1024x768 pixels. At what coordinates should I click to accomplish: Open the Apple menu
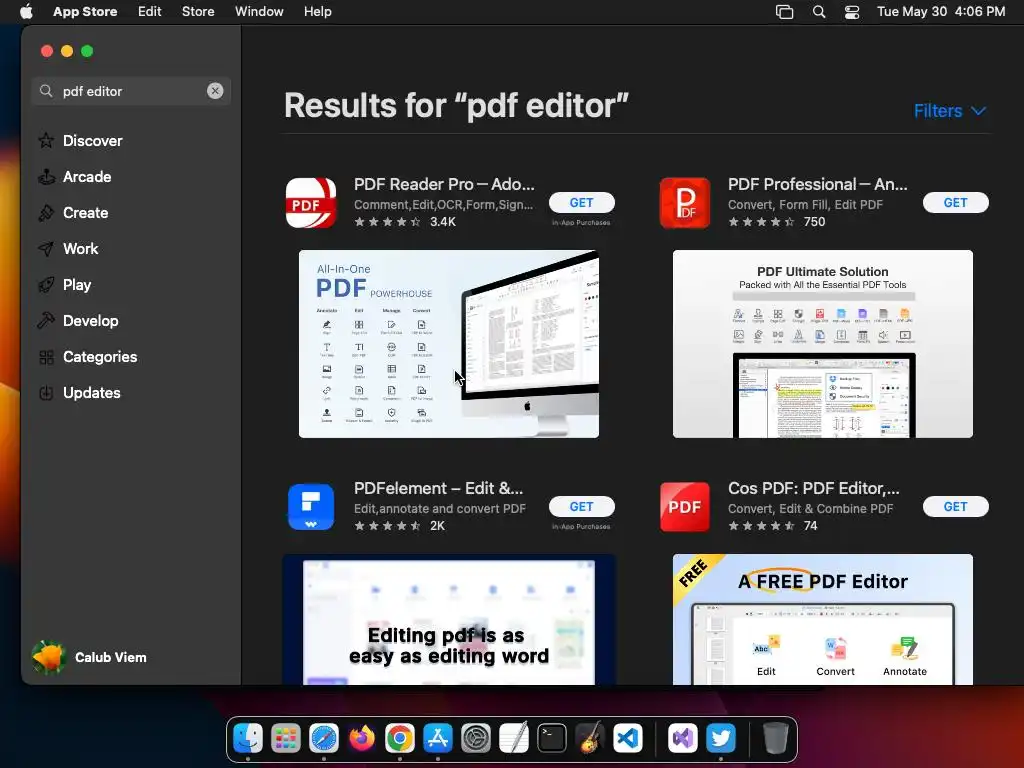[26, 12]
